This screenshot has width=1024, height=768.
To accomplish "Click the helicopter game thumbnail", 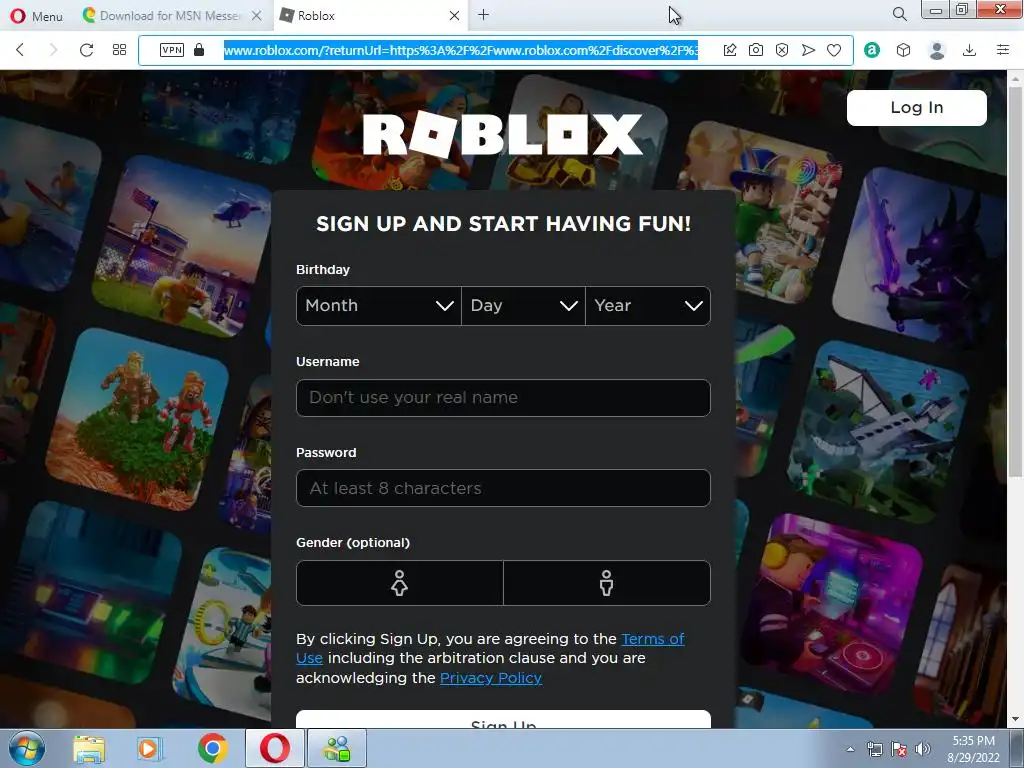I will [x=183, y=245].
